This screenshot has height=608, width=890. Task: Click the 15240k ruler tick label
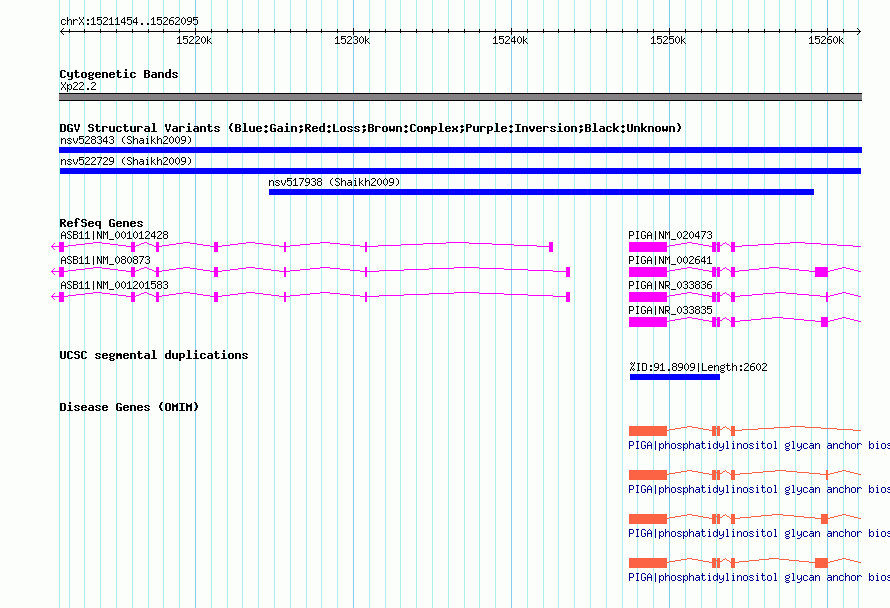pyautogui.click(x=510, y=40)
